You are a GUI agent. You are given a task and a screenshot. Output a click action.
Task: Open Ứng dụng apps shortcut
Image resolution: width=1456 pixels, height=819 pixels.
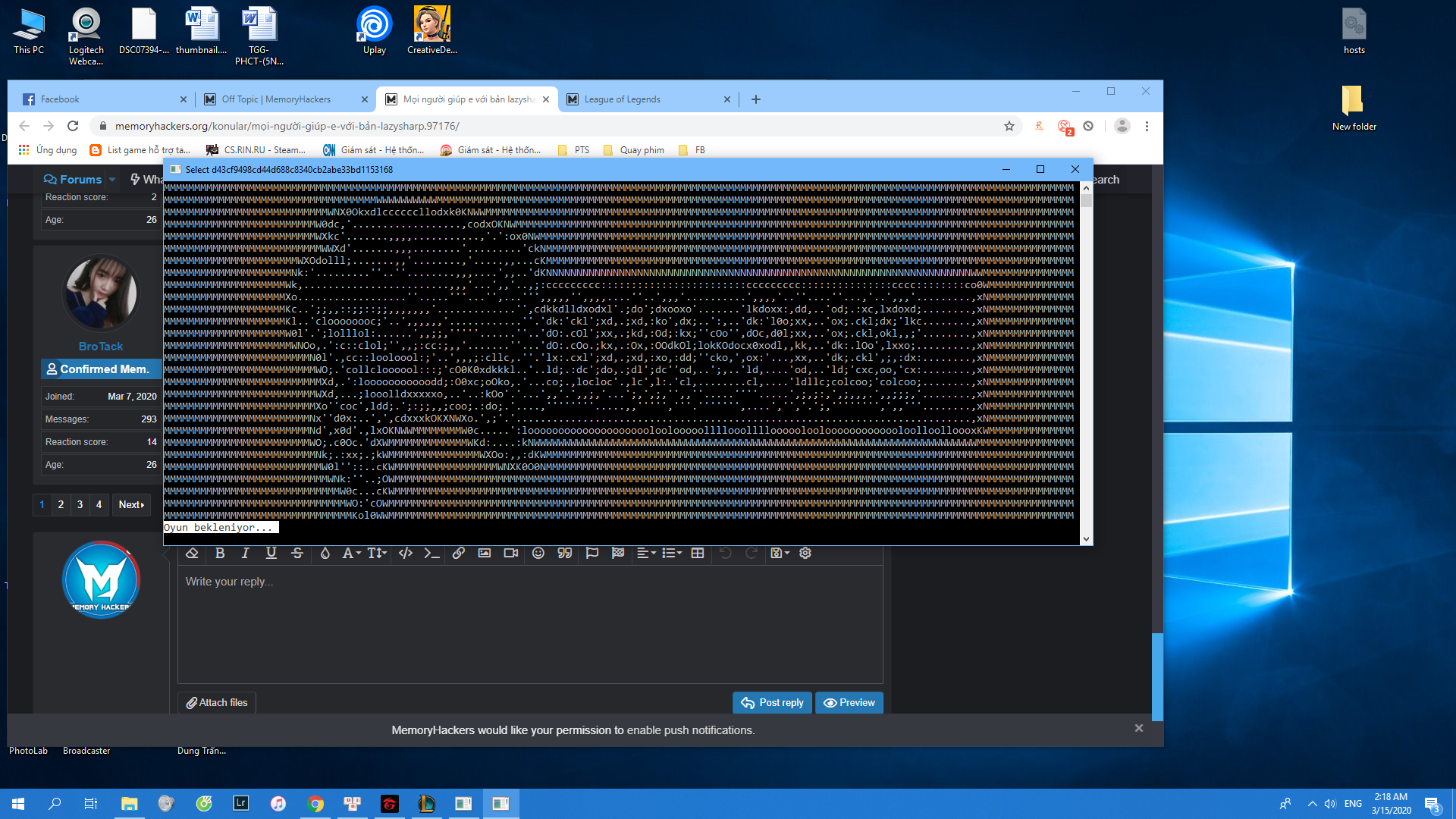(48, 150)
